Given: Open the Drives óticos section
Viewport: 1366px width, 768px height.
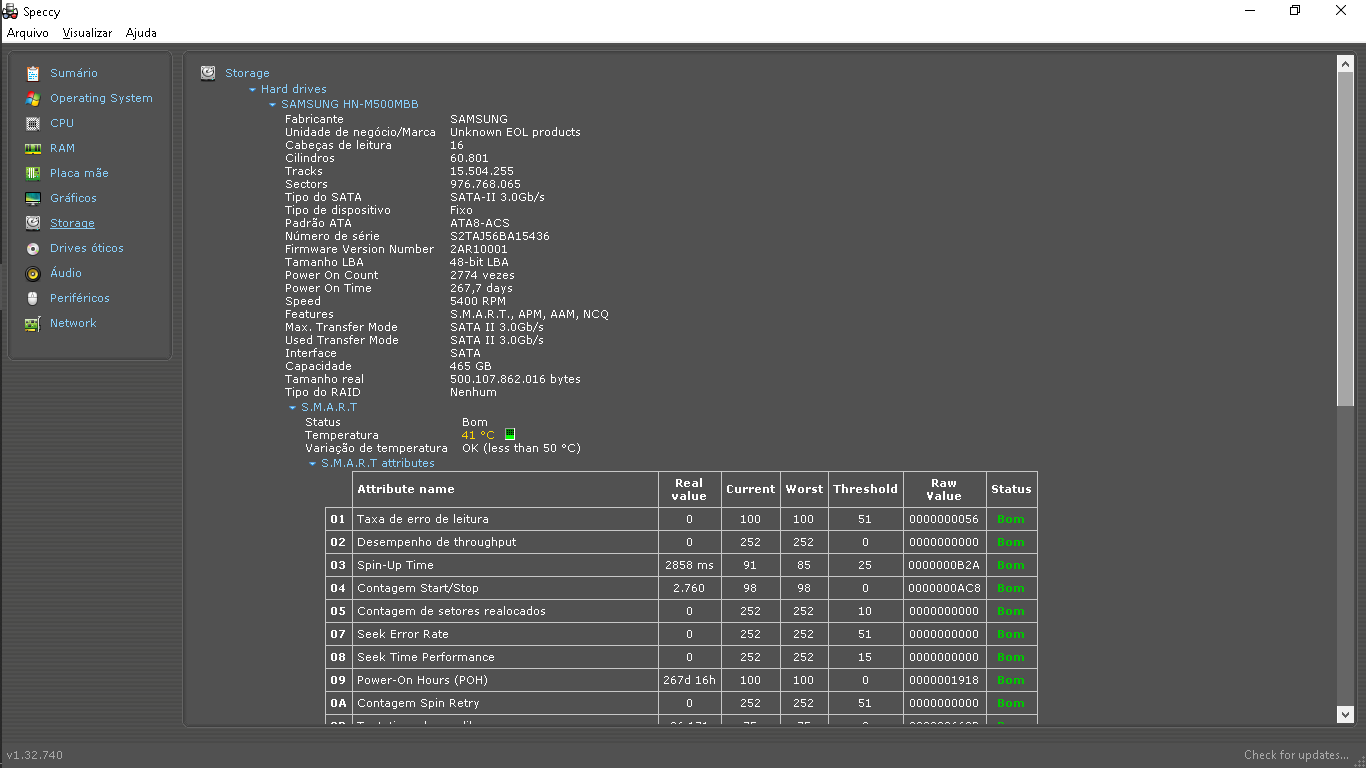Looking at the screenshot, I should [x=87, y=248].
